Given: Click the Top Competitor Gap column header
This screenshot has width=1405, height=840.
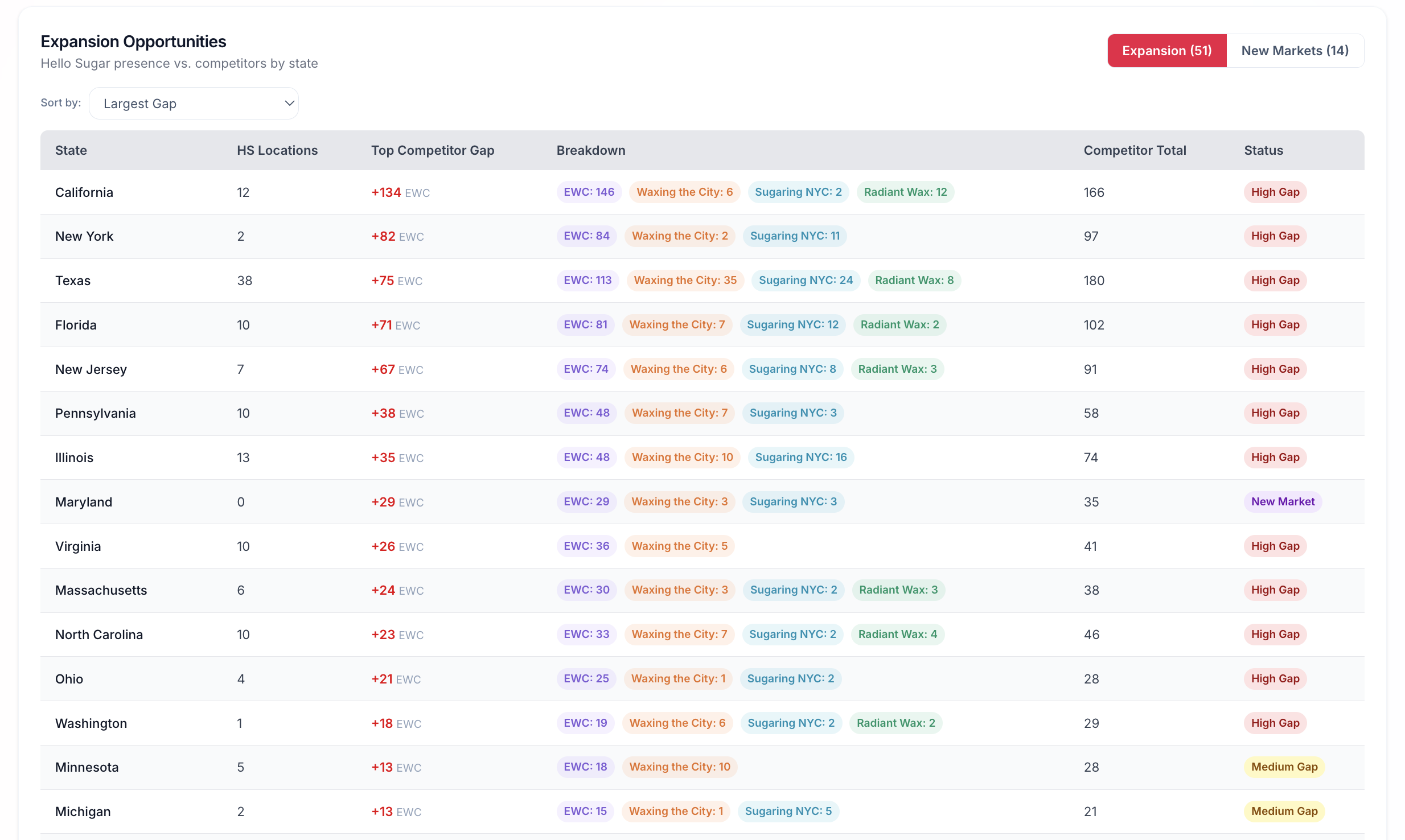Looking at the screenshot, I should (x=433, y=150).
